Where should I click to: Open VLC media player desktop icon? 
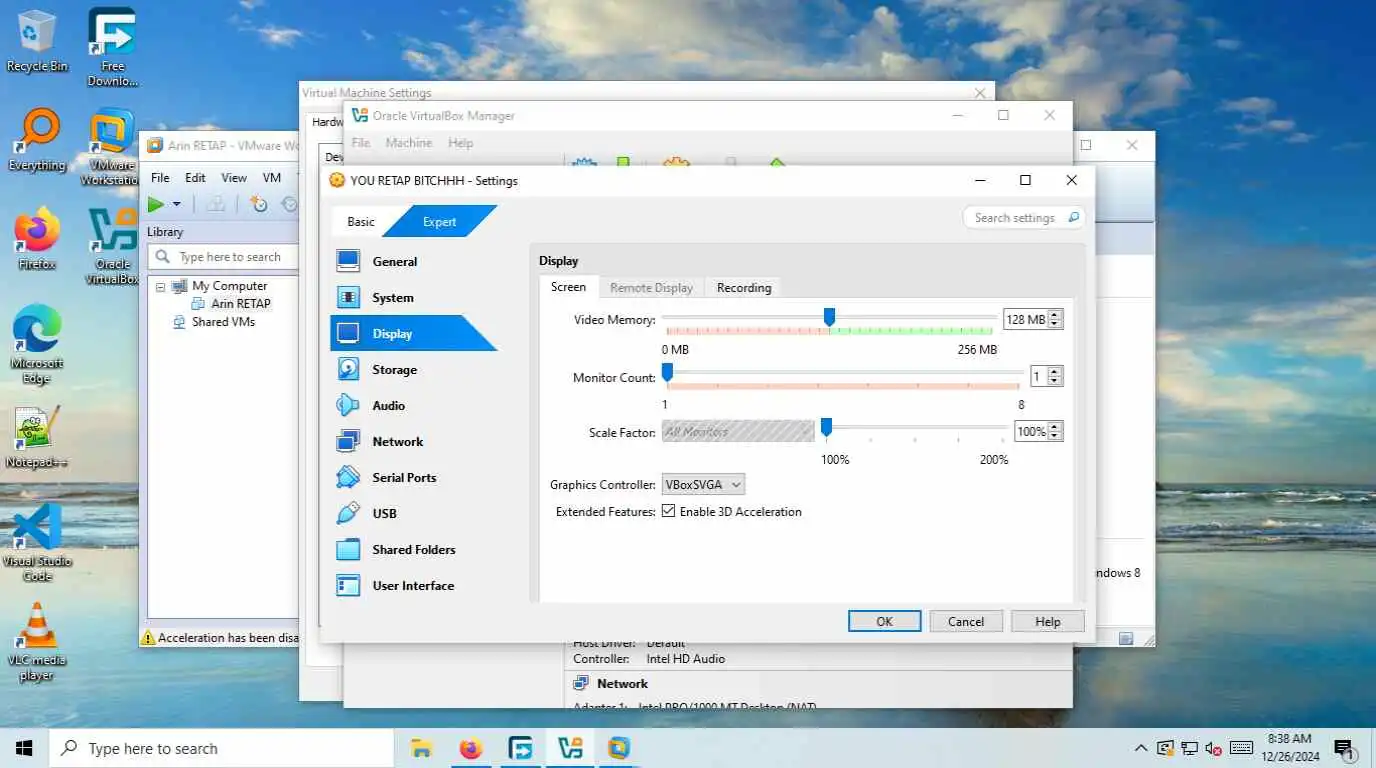37,641
